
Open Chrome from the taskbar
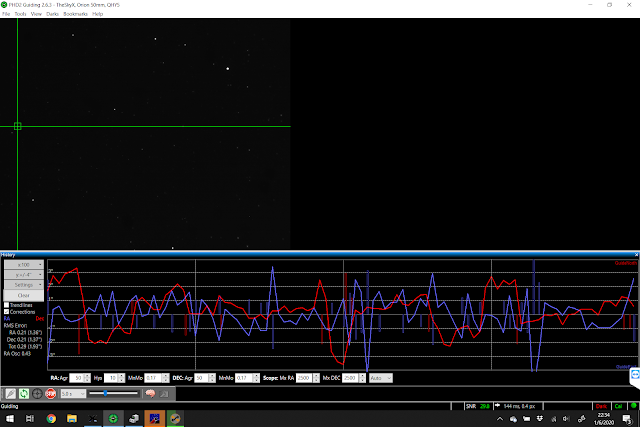coord(51,418)
